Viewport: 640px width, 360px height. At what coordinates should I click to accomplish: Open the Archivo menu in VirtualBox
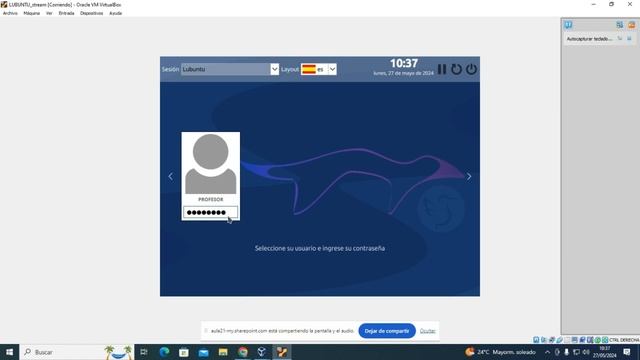point(10,13)
